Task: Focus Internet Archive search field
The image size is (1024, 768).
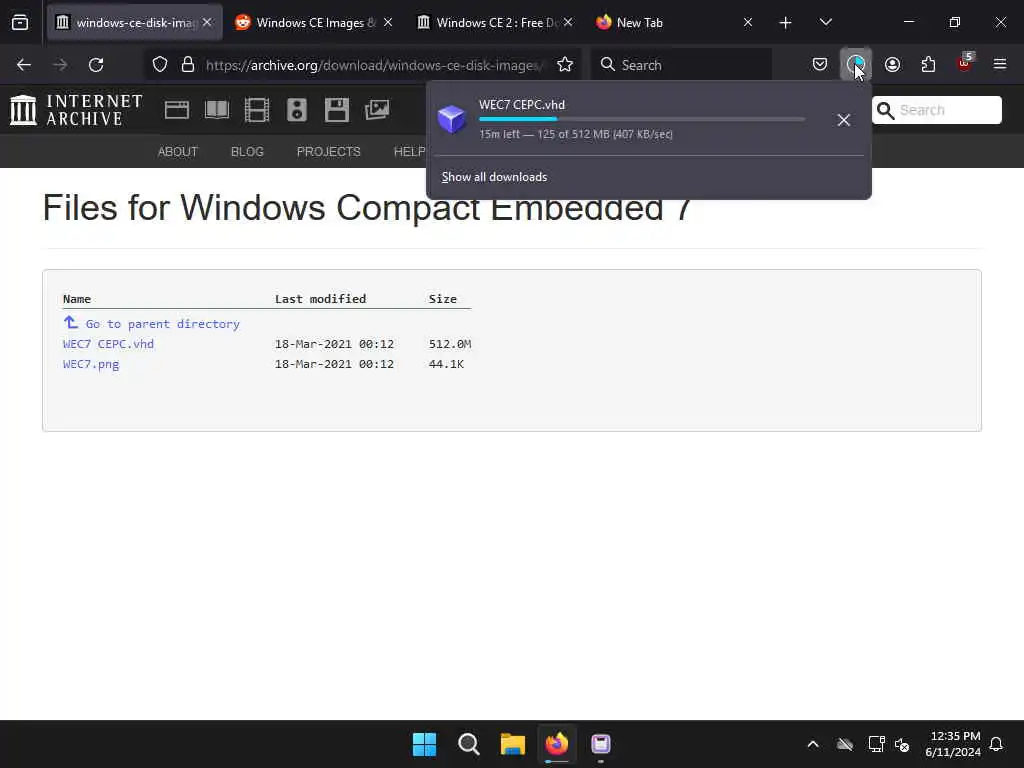Action: (937, 110)
